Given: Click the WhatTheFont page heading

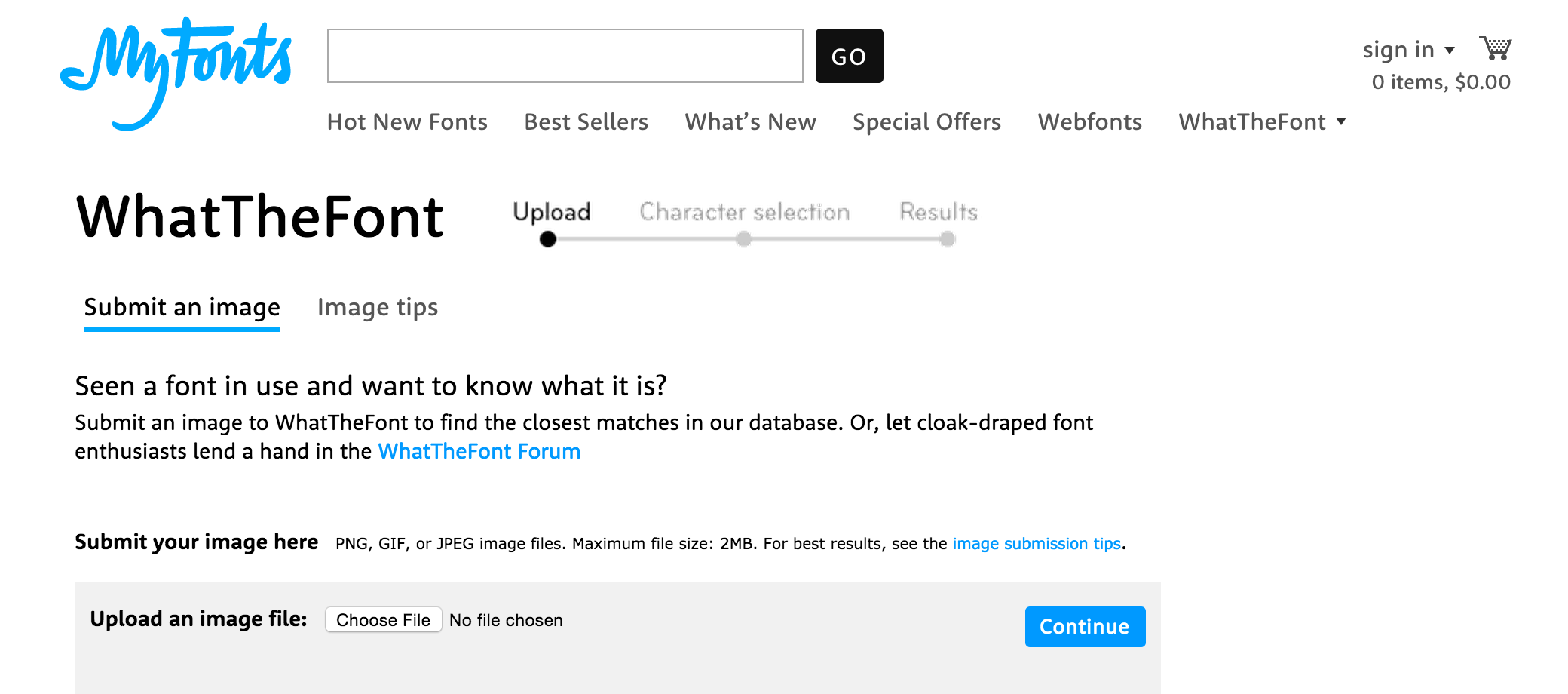Looking at the screenshot, I should (260, 217).
